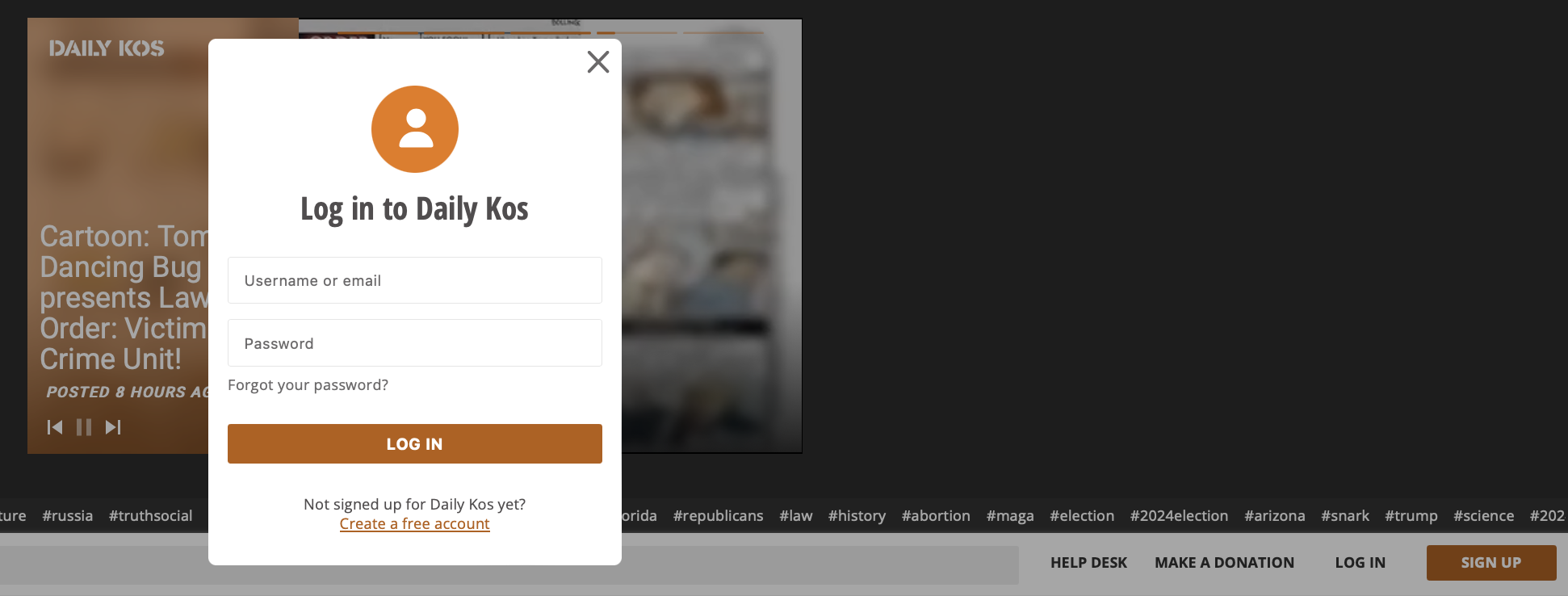Click the orange user avatar icon
1568x596 pixels.
coord(415,129)
